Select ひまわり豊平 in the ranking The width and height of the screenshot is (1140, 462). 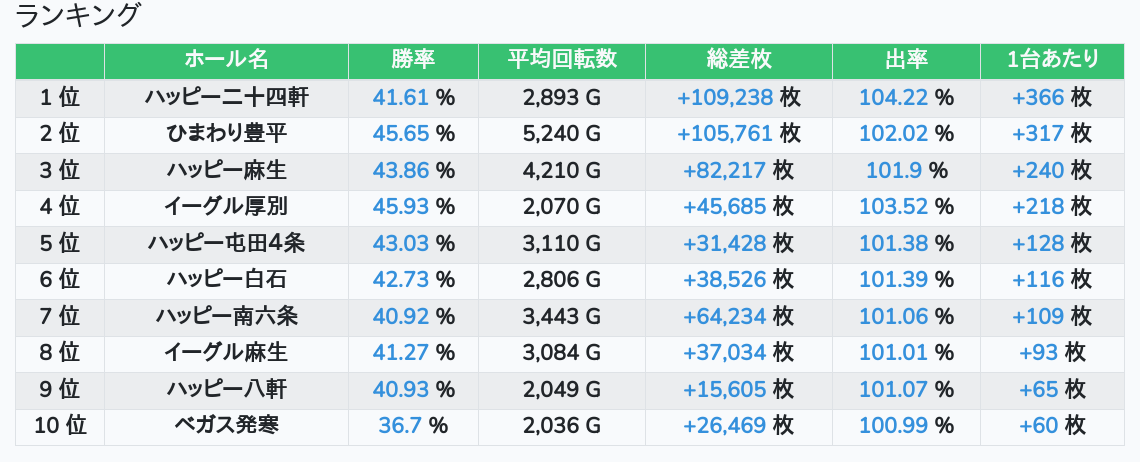(226, 134)
